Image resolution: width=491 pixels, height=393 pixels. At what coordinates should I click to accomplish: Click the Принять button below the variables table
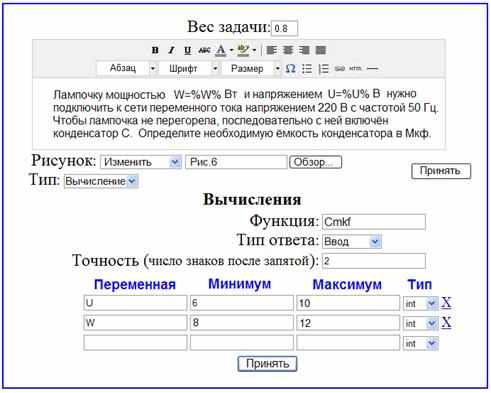tap(267, 364)
